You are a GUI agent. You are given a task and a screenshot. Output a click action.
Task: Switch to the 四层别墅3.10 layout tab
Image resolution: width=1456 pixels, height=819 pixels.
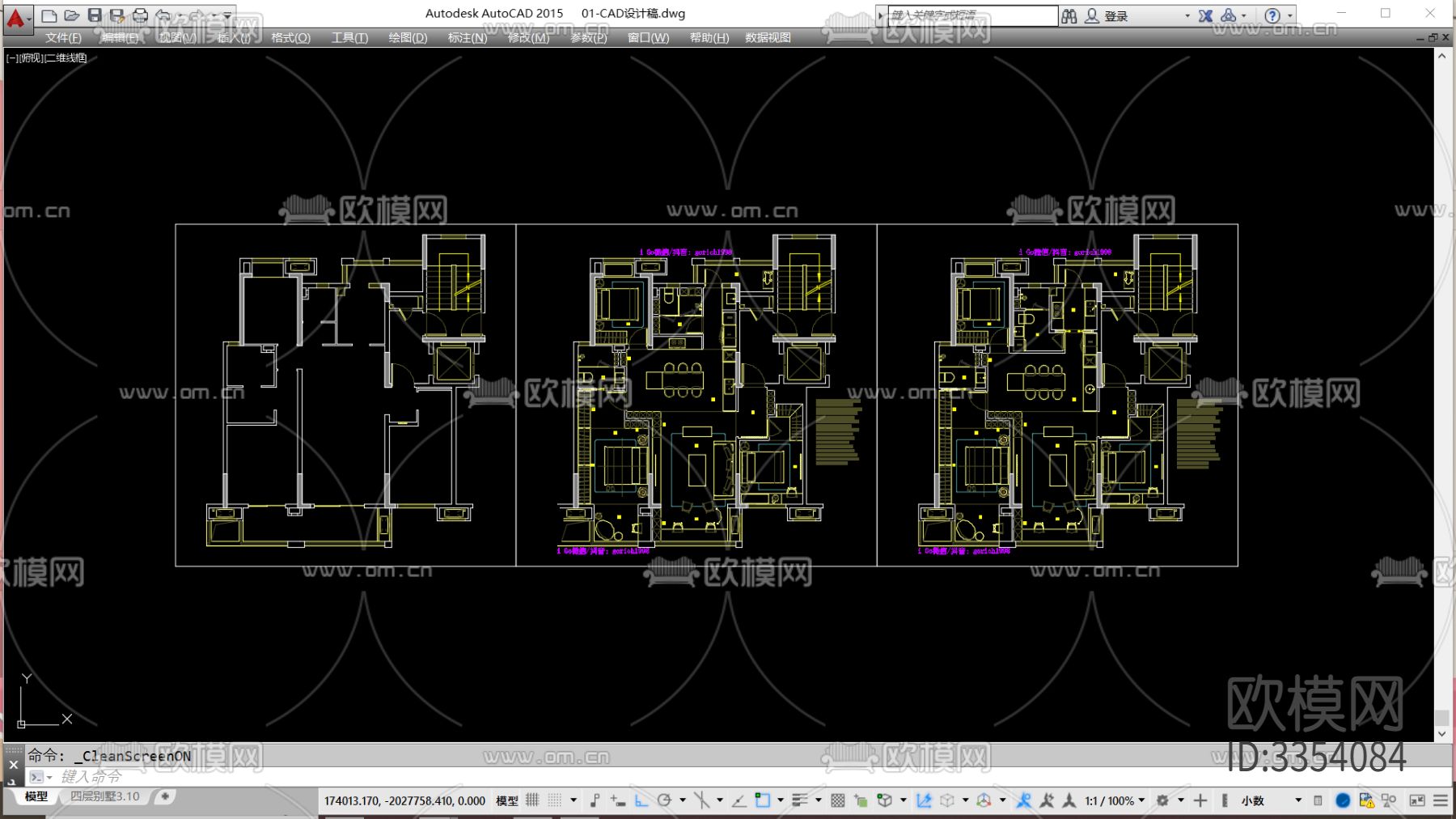[x=104, y=796]
